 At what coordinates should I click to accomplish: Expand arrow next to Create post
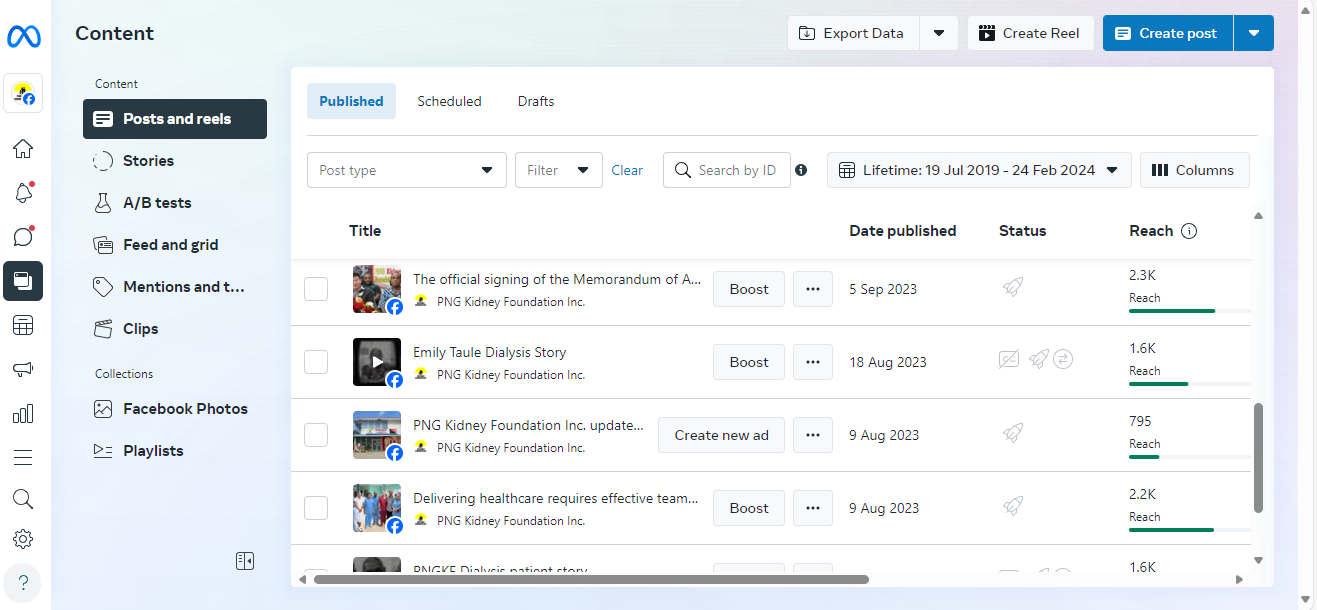(1254, 33)
